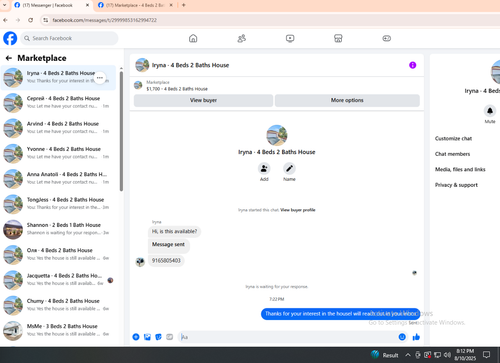Viewport: 500px width, 363px height.
Task: Click in the Search Facebook field
Action: [69, 38]
